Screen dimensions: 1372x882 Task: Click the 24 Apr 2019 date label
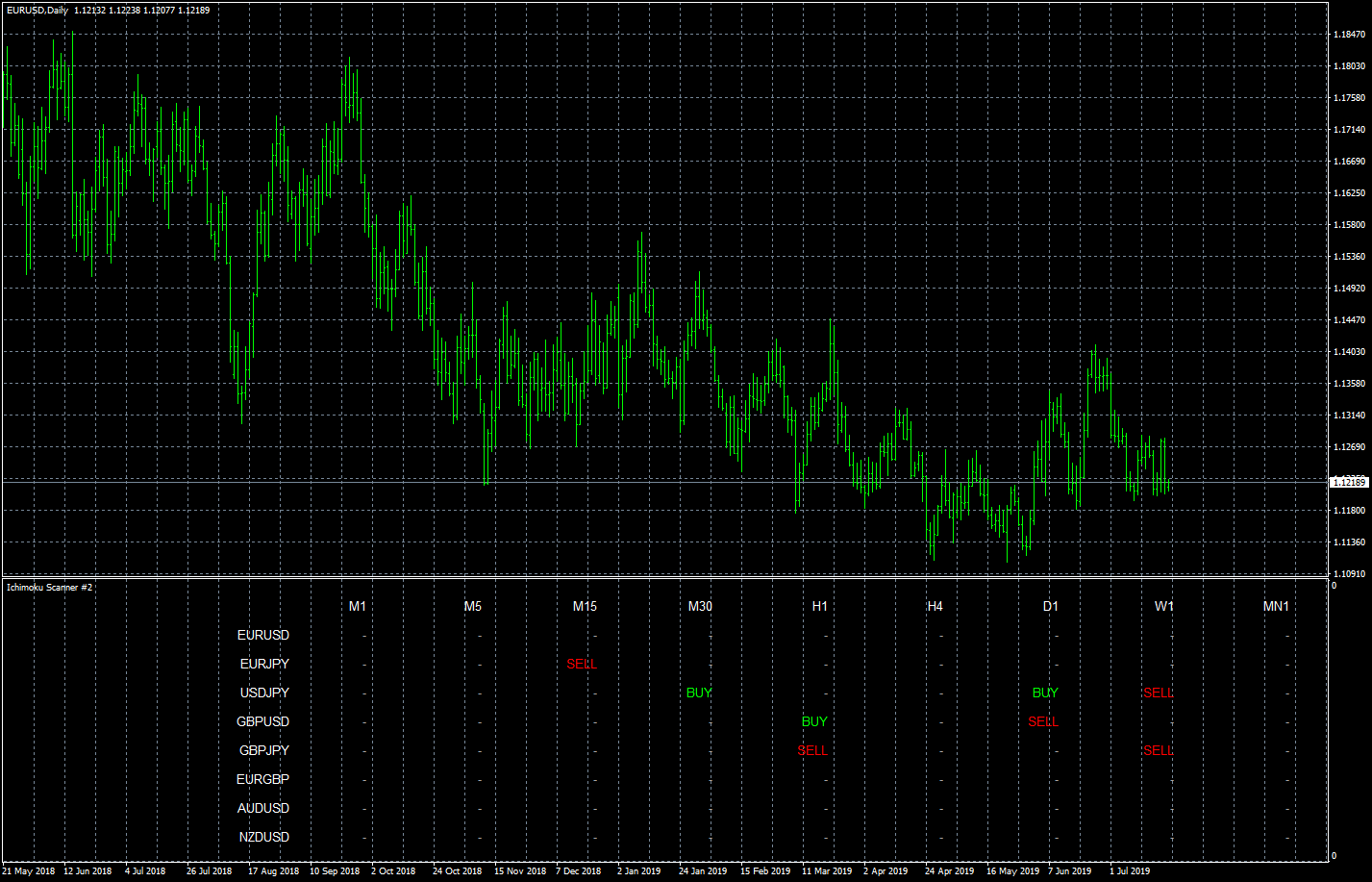click(x=950, y=871)
